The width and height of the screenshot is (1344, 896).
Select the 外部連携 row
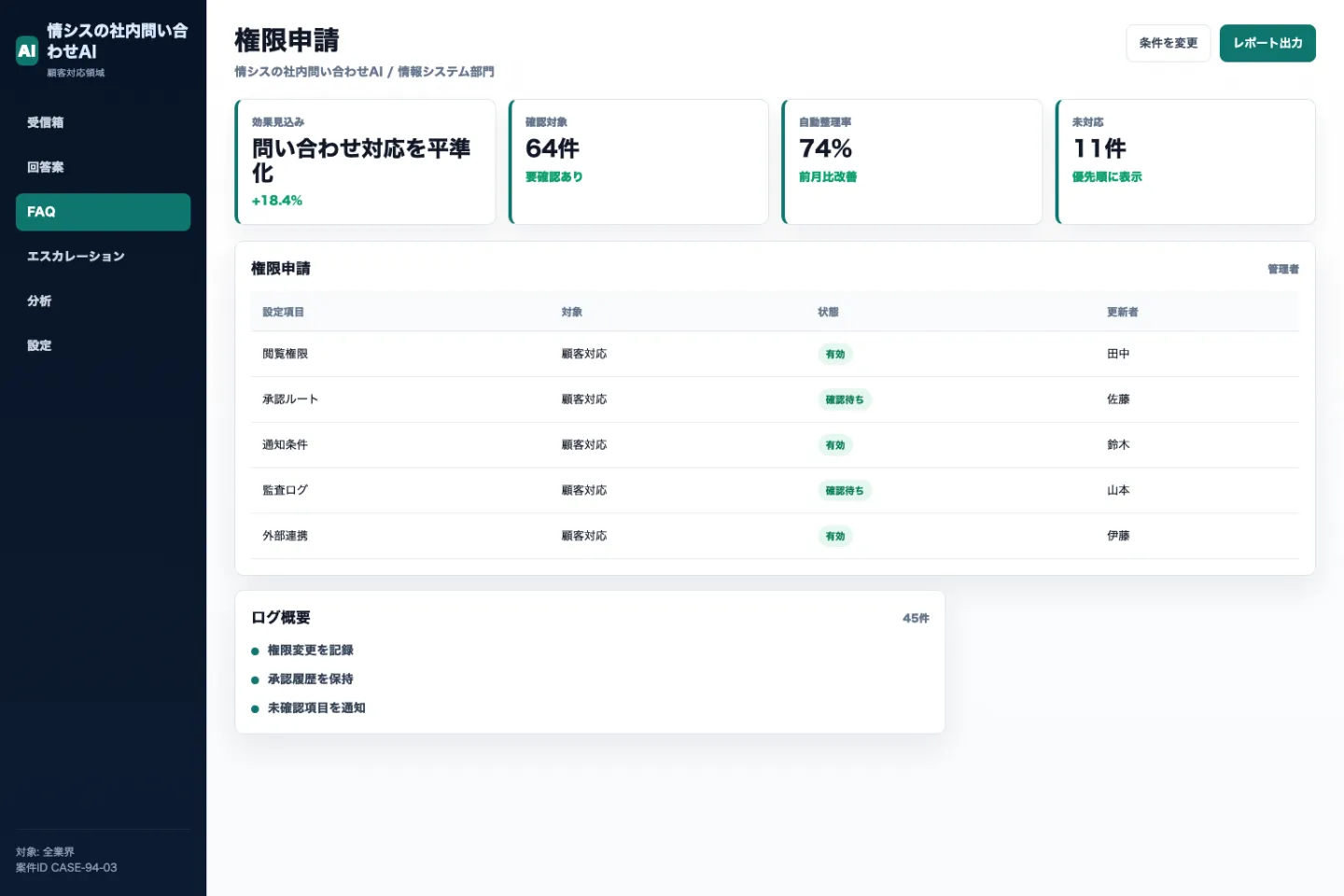pos(775,536)
